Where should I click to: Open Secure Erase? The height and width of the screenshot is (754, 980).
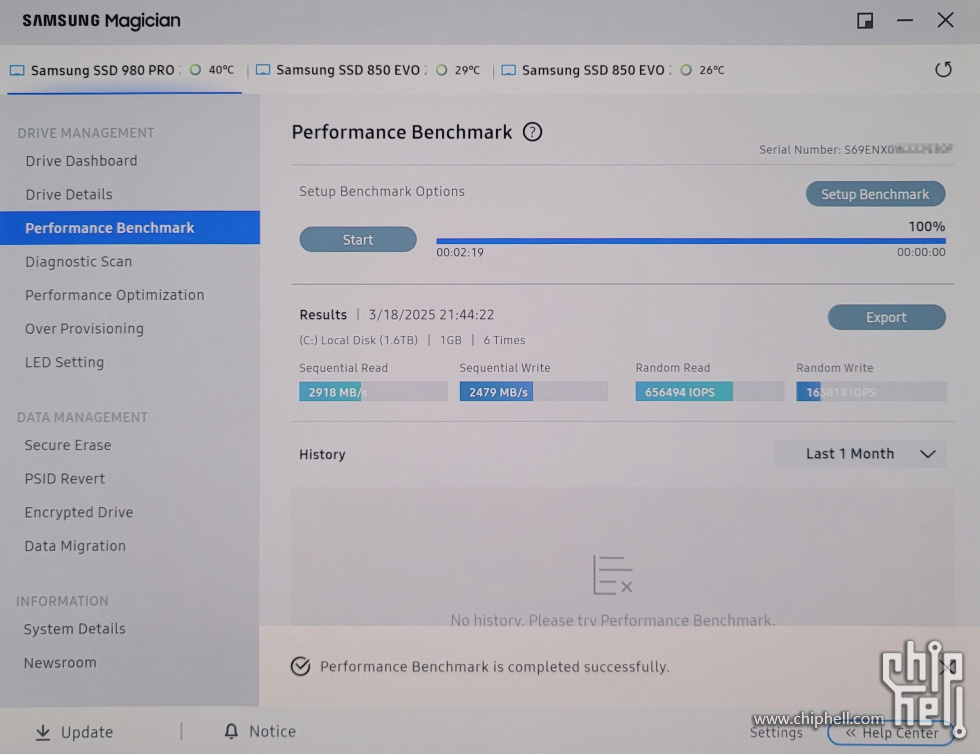click(x=68, y=445)
